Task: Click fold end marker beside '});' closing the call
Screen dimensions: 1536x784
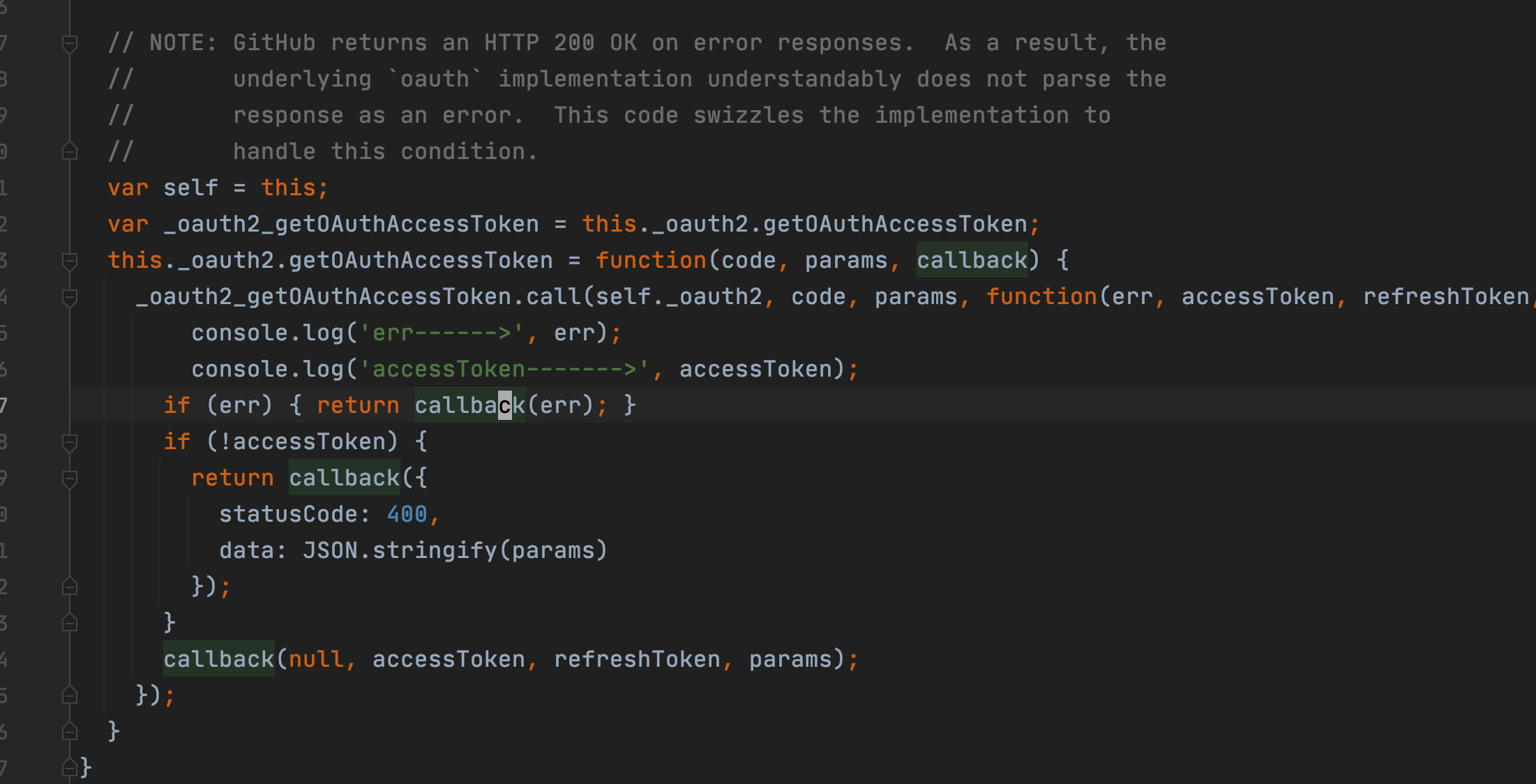Action: (x=70, y=695)
